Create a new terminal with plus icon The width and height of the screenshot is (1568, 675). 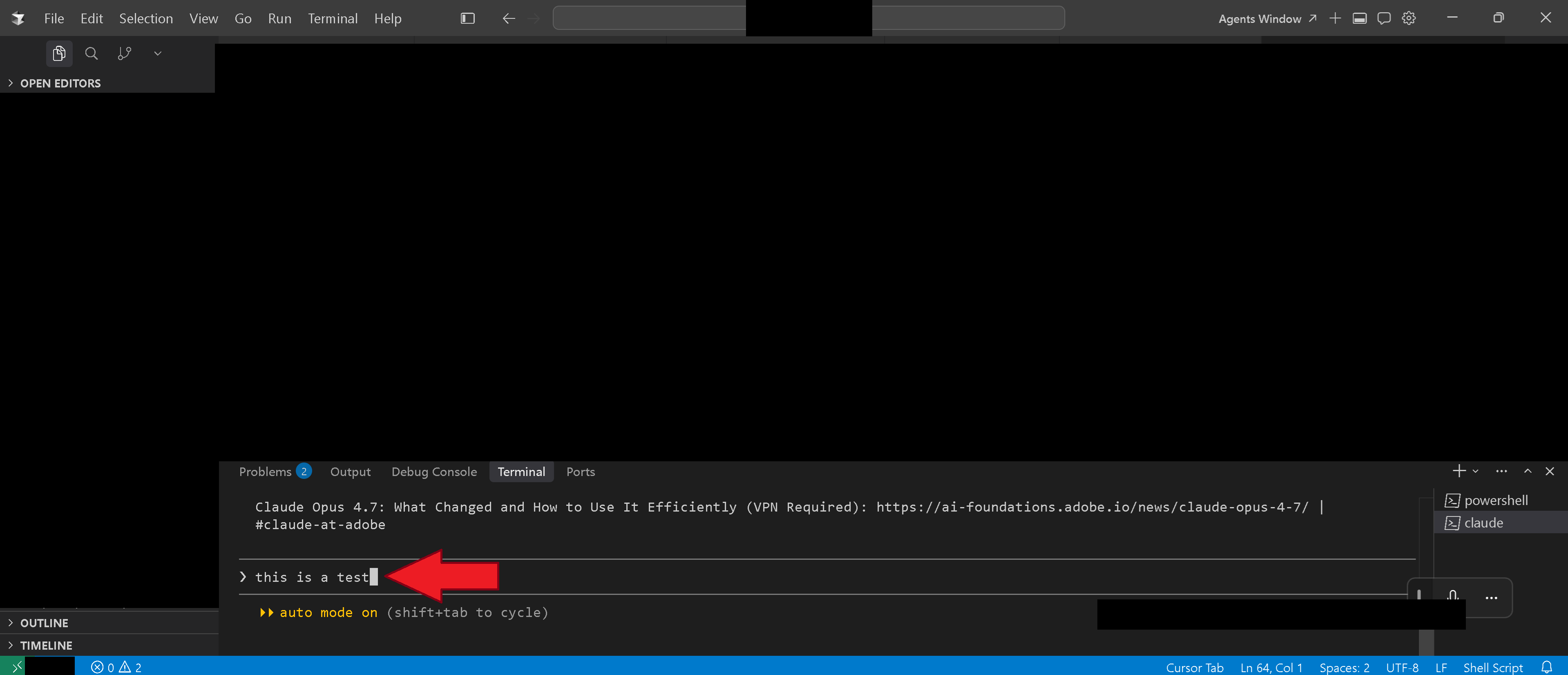1459,471
